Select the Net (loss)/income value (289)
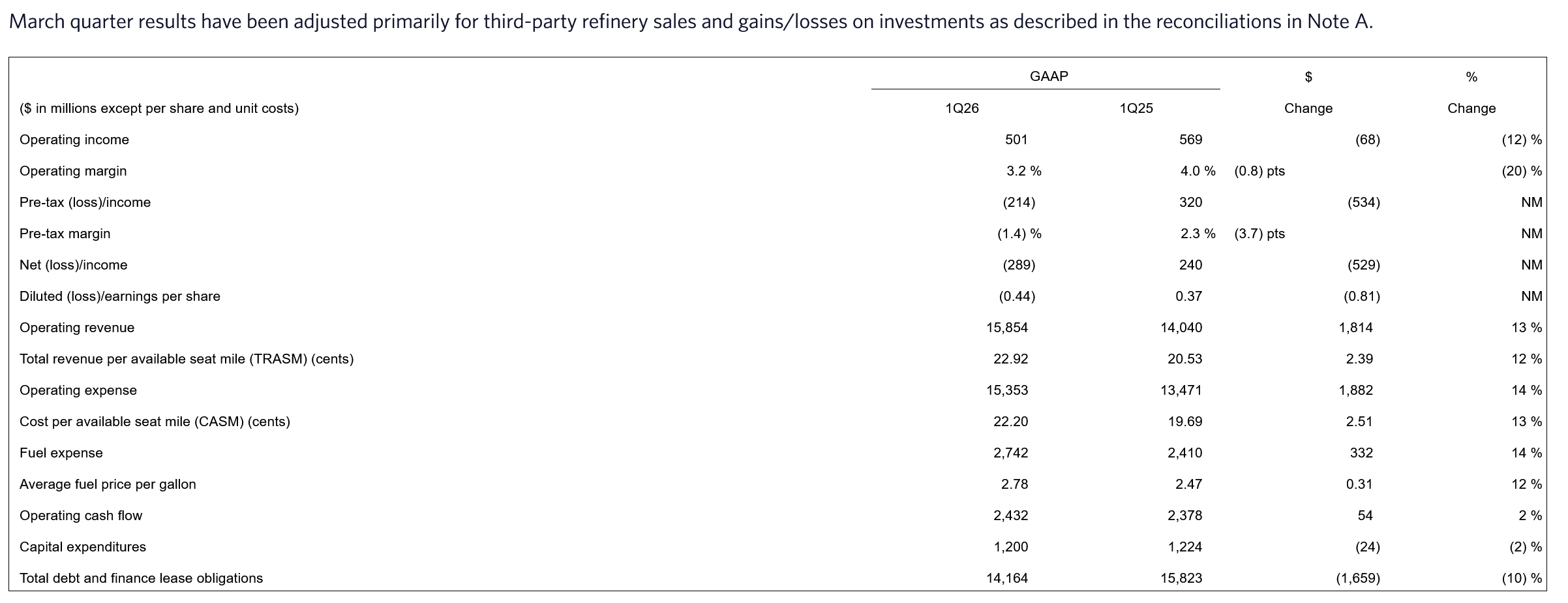This screenshot has height=603, width=1568. coord(1018,265)
